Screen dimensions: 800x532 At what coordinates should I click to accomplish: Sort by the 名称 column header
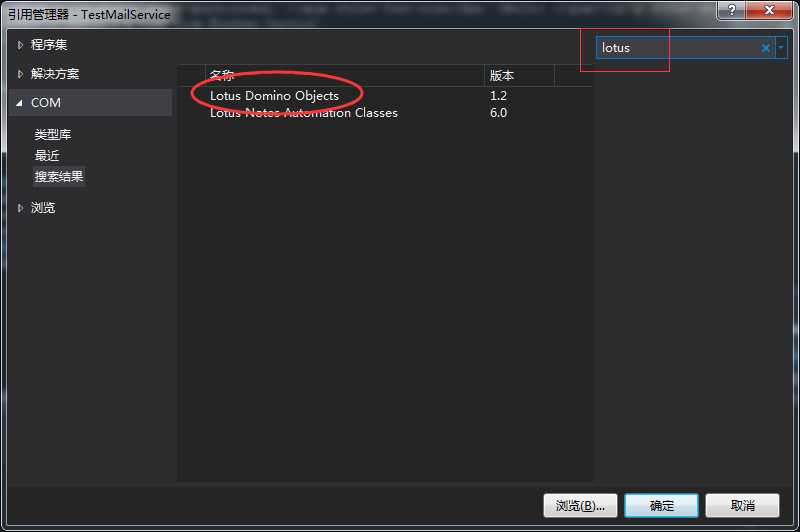(344, 75)
